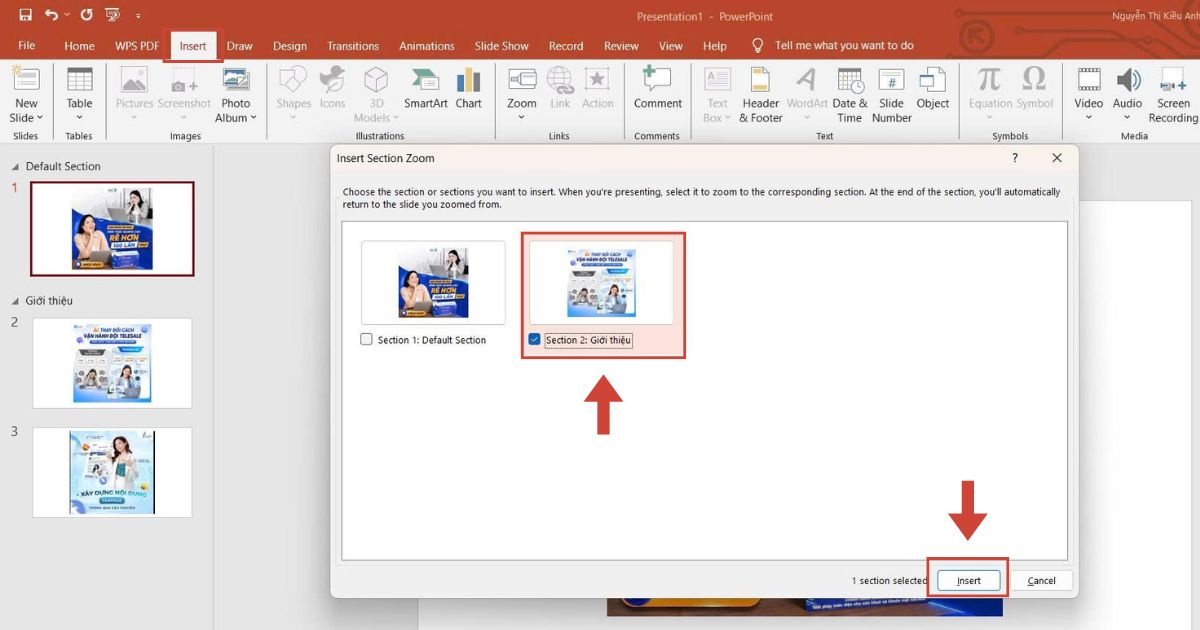The width and height of the screenshot is (1200, 630).
Task: Click the New Slide icon
Action: coord(26,80)
